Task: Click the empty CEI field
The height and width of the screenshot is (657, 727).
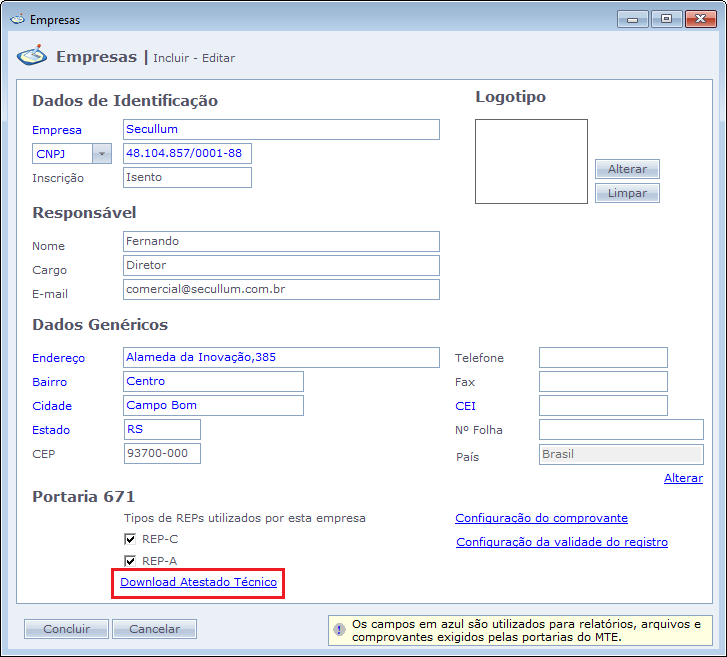Action: [603, 406]
